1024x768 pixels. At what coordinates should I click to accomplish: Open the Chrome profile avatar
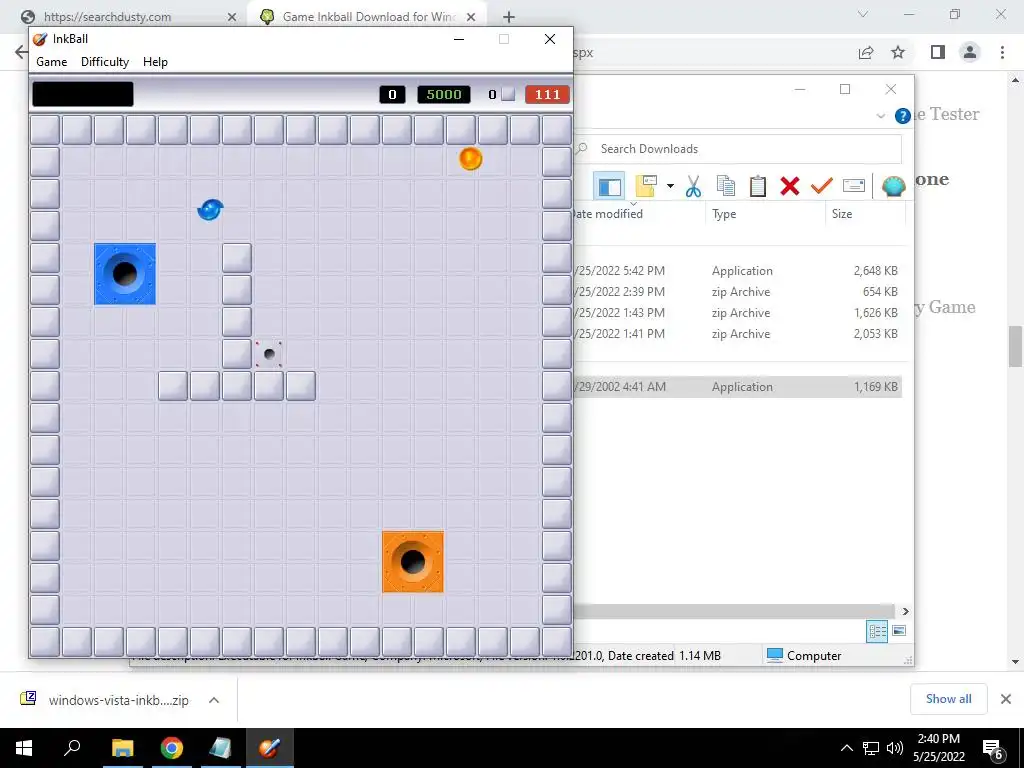coord(970,52)
